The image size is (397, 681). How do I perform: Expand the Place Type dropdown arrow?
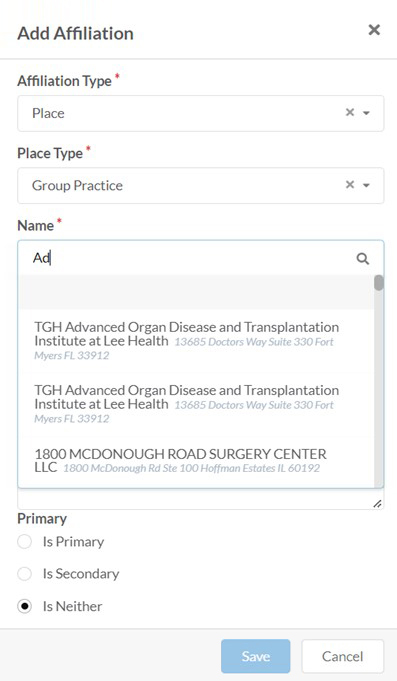coord(366,185)
